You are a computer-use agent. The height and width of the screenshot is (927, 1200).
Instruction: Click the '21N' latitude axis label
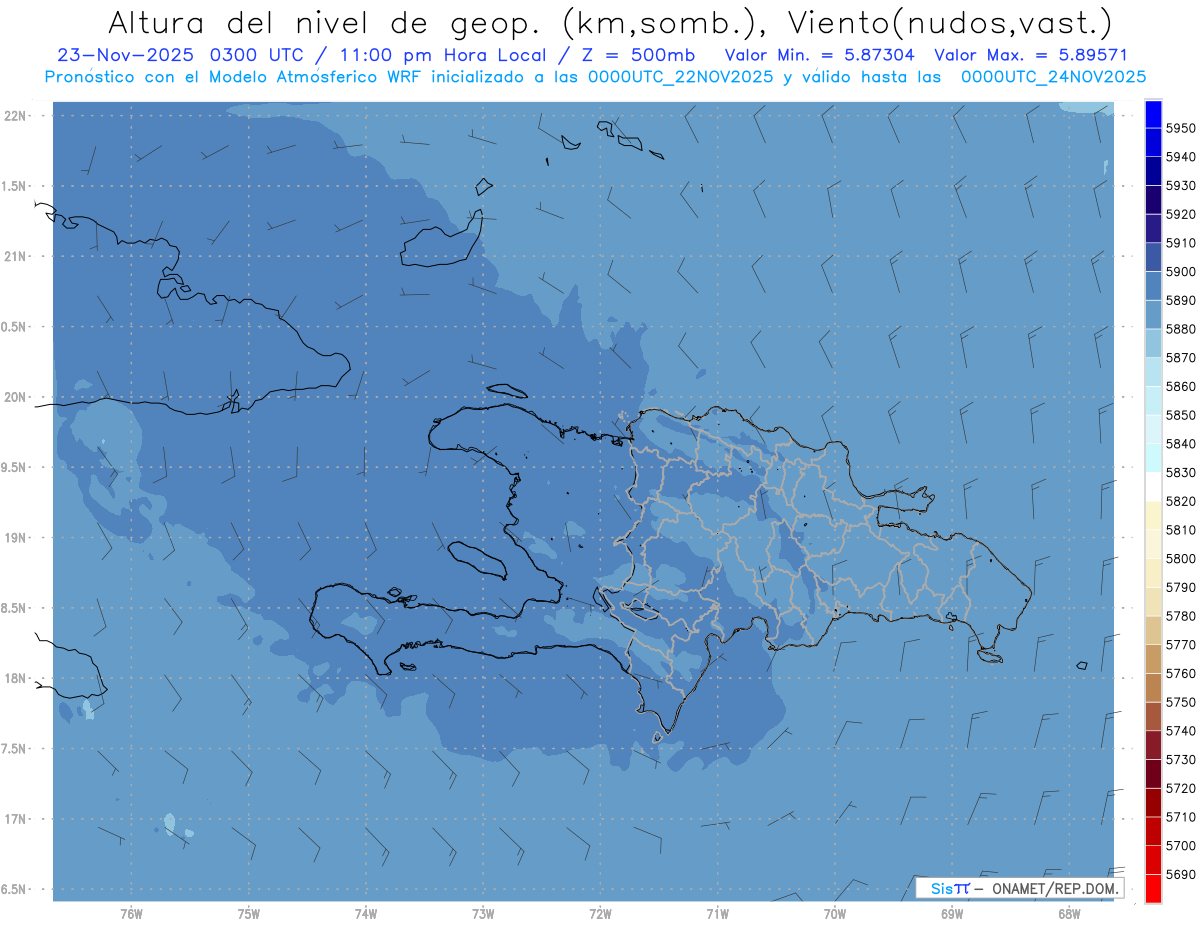15,257
